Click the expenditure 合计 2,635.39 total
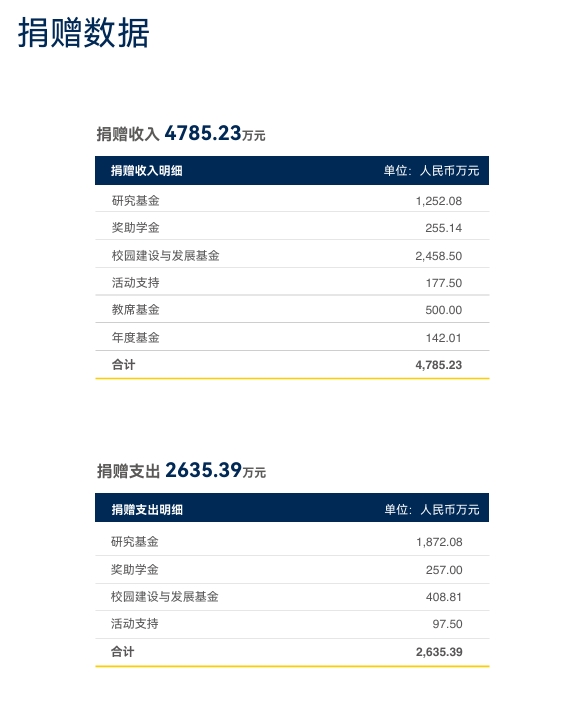 292,652
